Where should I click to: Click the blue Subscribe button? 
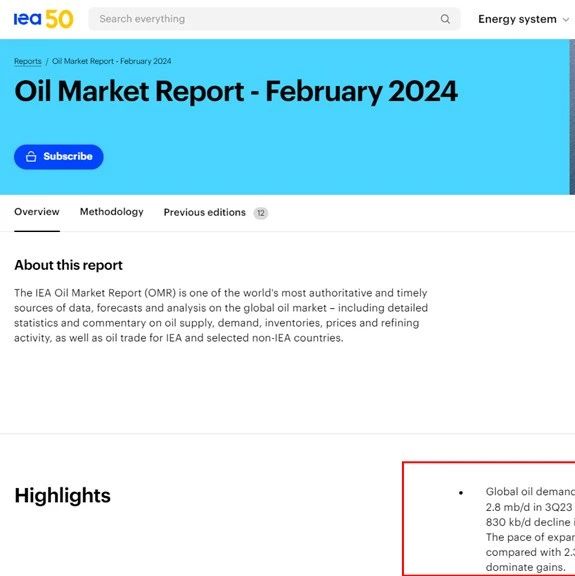[59, 157]
